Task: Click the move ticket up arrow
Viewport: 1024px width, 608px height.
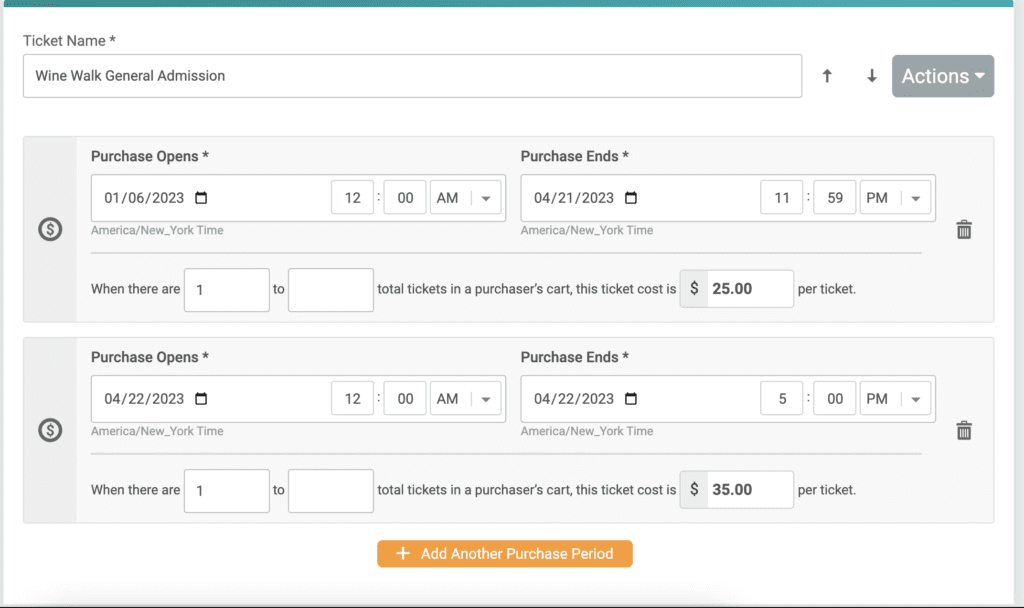Action: 827,76
